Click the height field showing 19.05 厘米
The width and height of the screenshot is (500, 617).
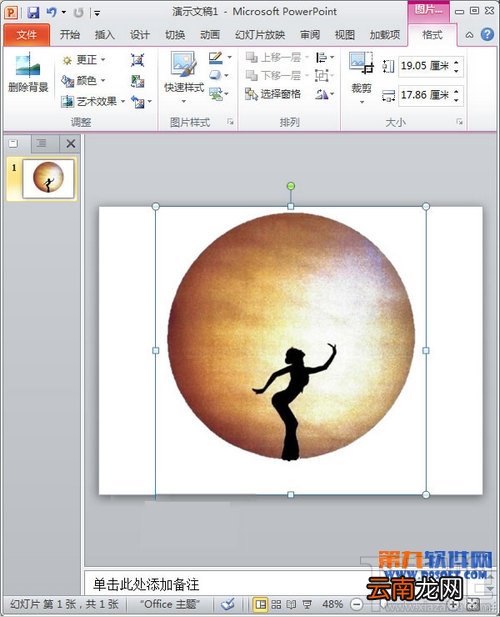(x=425, y=66)
